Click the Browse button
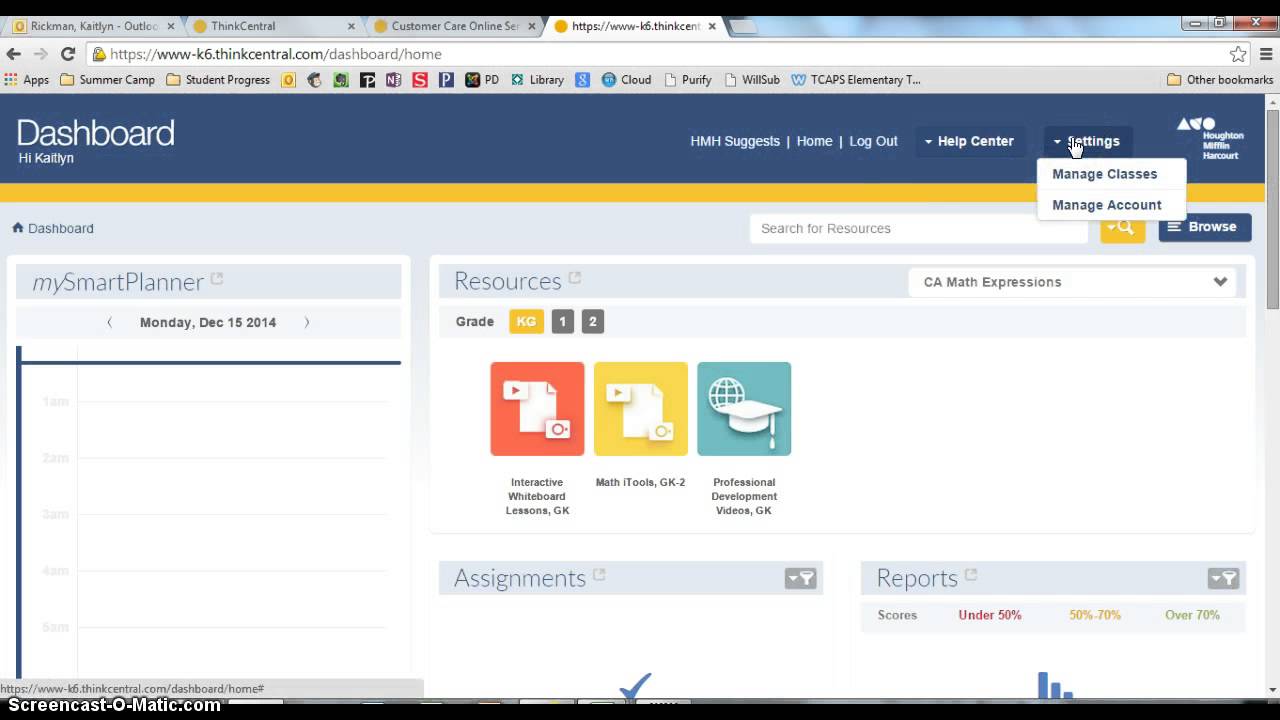This screenshot has height=720, width=1280. pos(1205,227)
